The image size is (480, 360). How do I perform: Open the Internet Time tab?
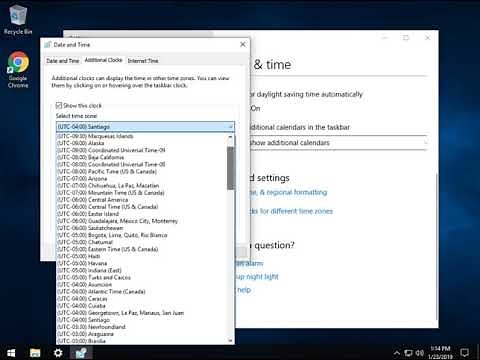(143, 61)
